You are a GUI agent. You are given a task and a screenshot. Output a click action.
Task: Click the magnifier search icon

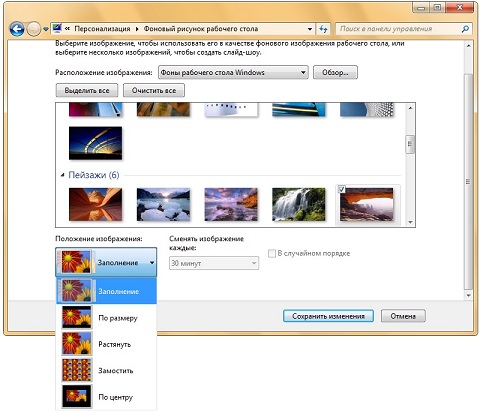point(466,29)
